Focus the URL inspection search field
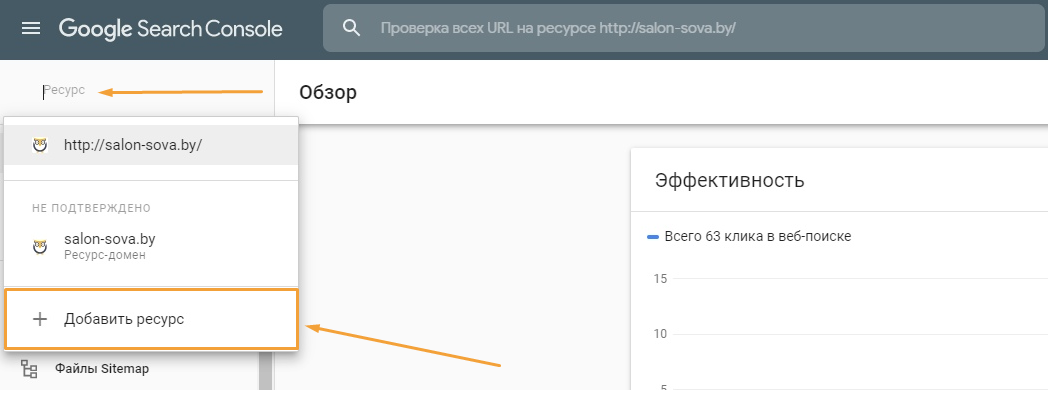The image size is (1048, 402). (685, 28)
